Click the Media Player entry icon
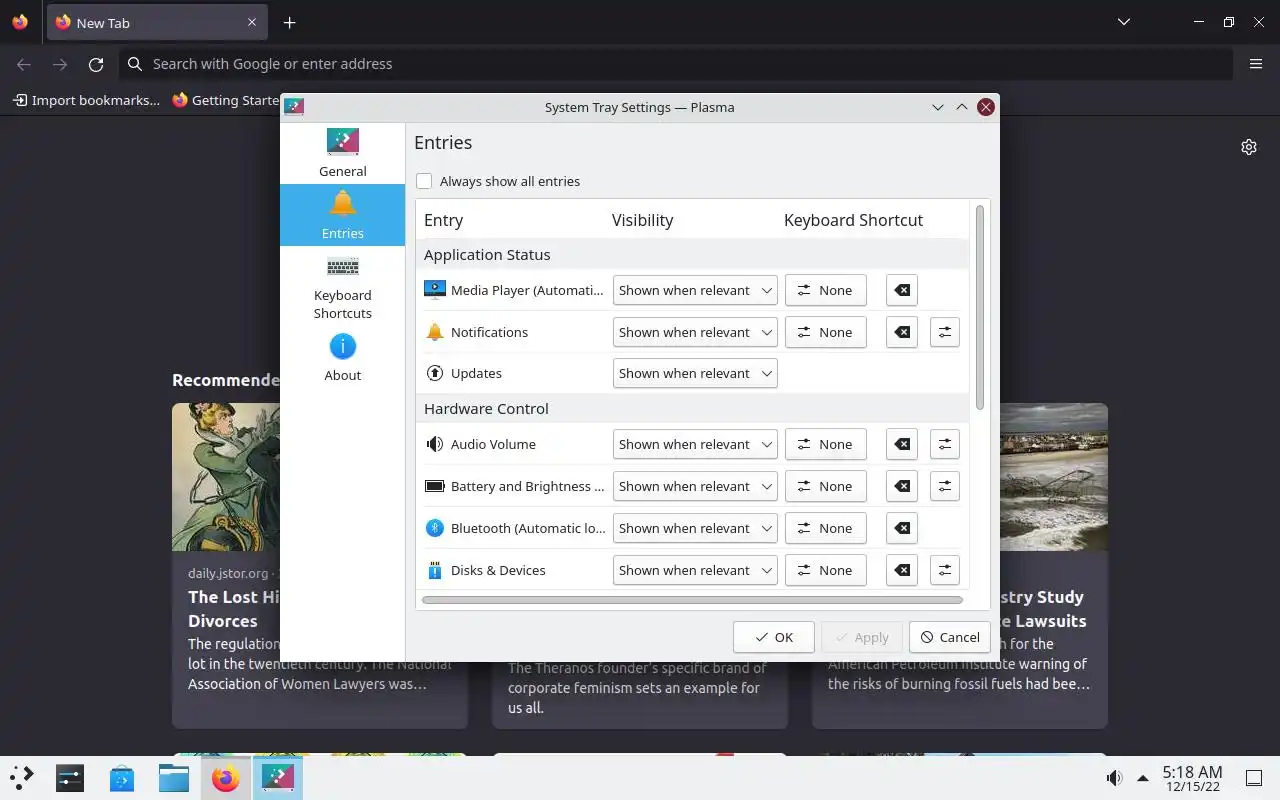Image resolution: width=1280 pixels, height=800 pixels. 434,290
